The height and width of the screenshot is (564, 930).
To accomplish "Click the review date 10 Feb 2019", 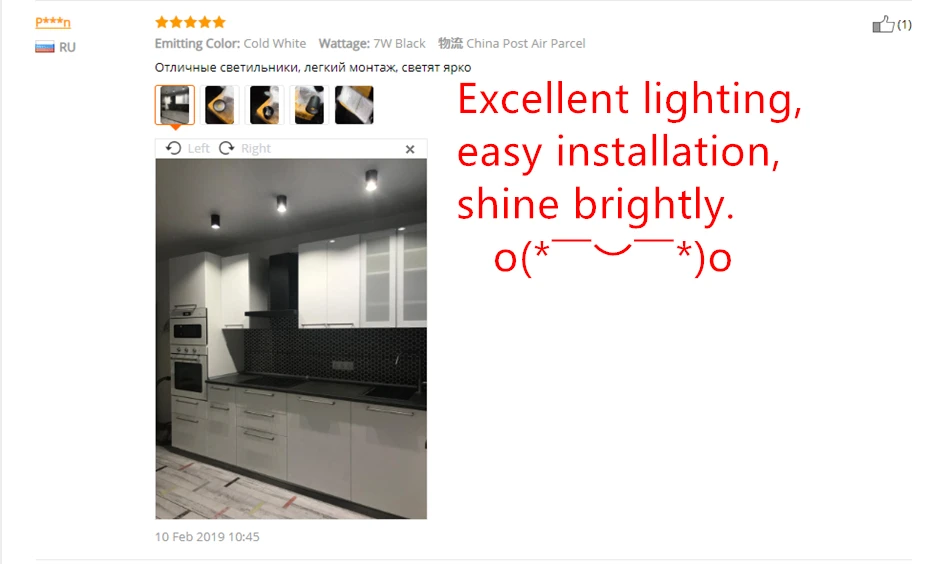I will tap(207, 537).
